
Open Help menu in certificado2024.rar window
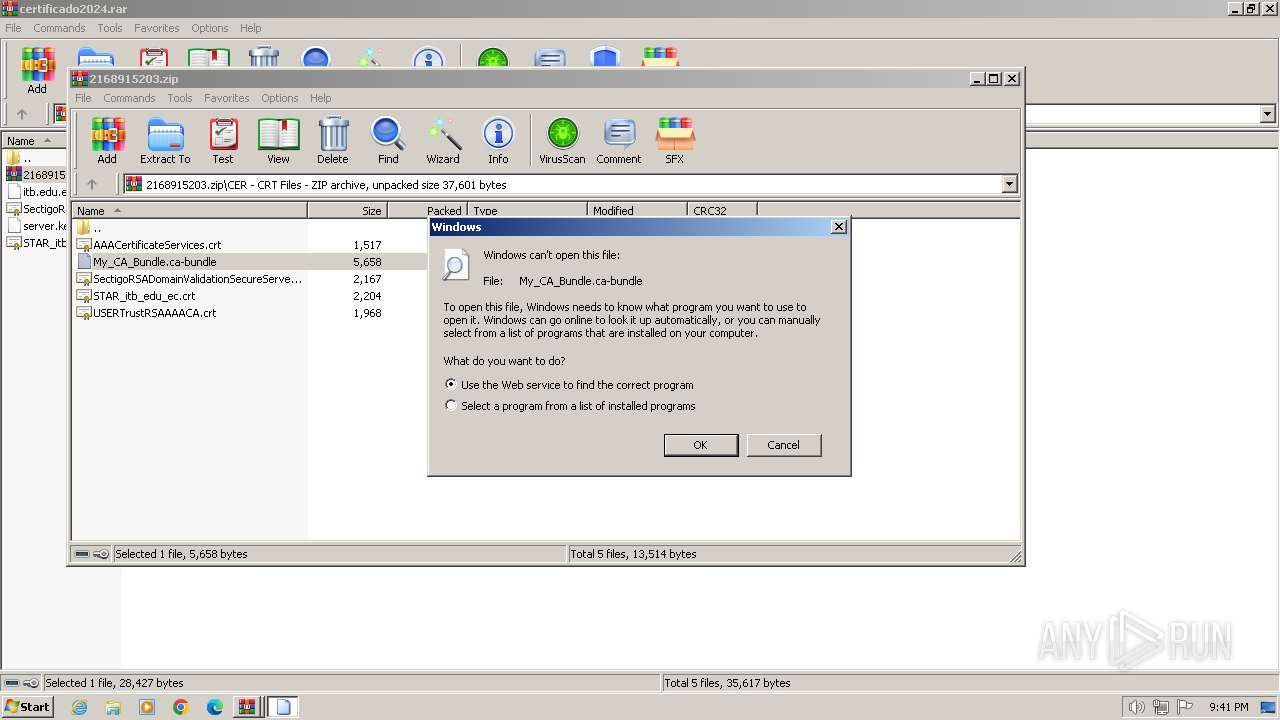pos(250,28)
